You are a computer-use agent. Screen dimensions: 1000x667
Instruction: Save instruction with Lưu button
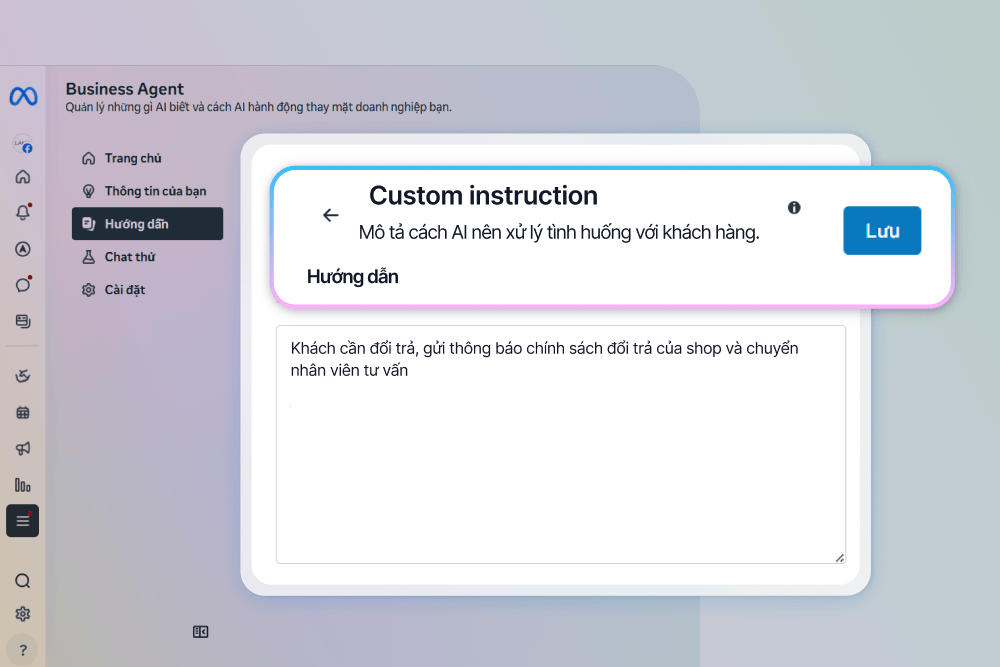pos(882,230)
